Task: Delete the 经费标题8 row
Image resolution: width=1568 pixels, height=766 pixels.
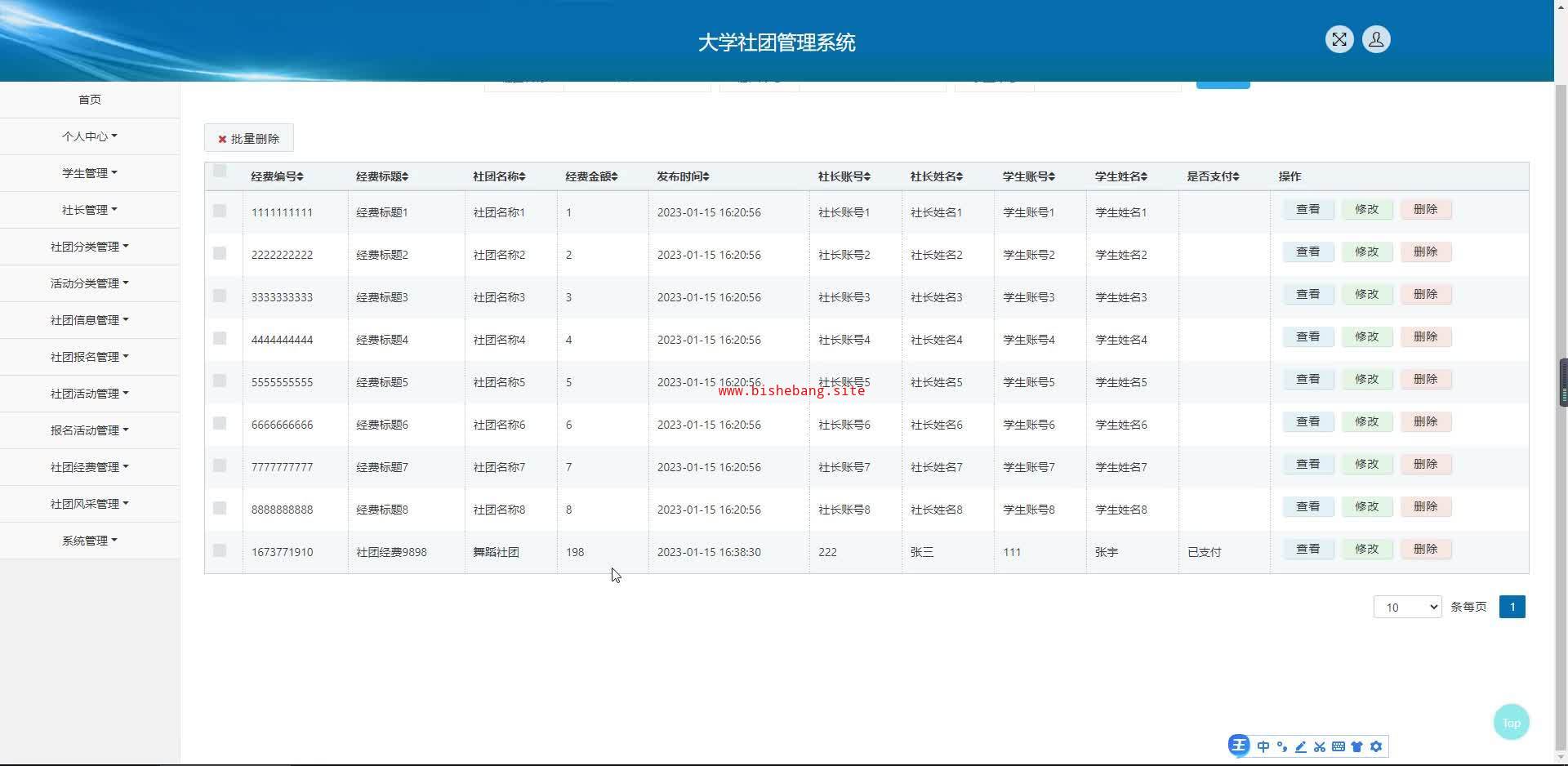Action: (x=1426, y=507)
